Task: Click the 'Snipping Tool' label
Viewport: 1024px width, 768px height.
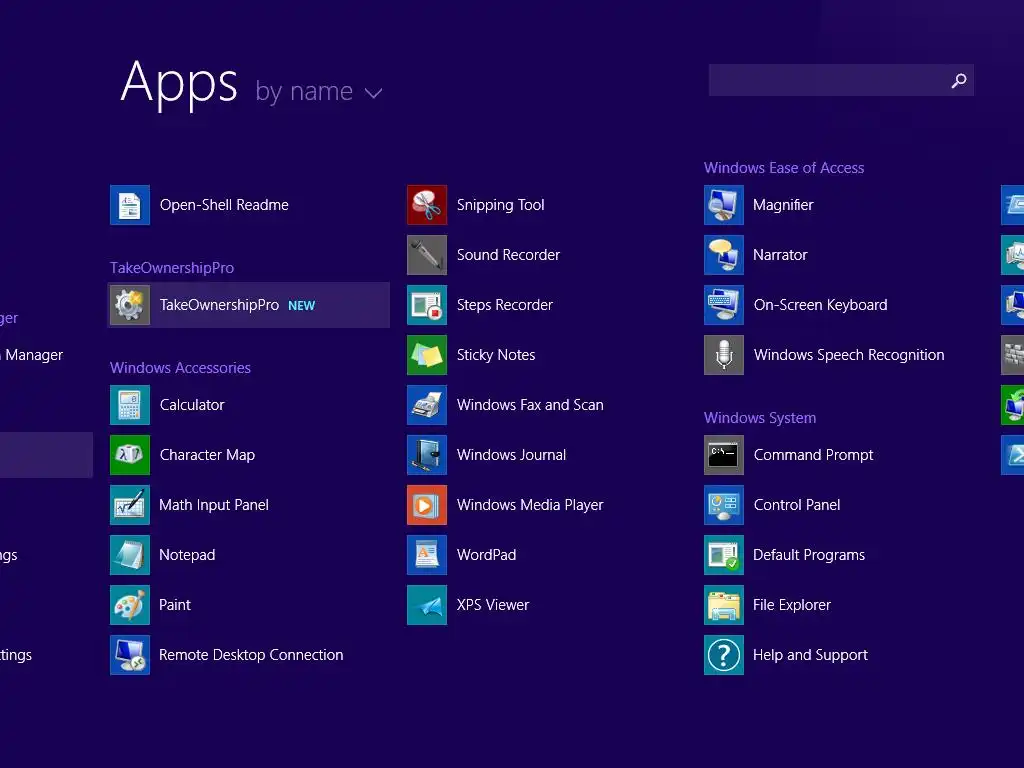Action: (500, 205)
